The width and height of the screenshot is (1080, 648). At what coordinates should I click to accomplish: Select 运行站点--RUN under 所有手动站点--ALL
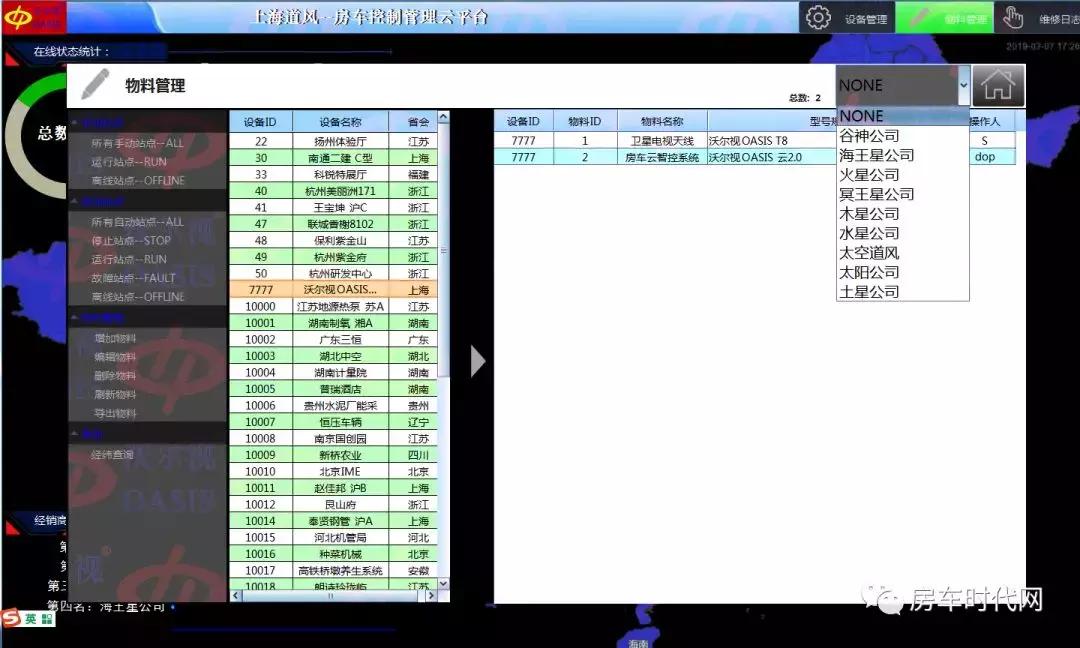pos(129,162)
